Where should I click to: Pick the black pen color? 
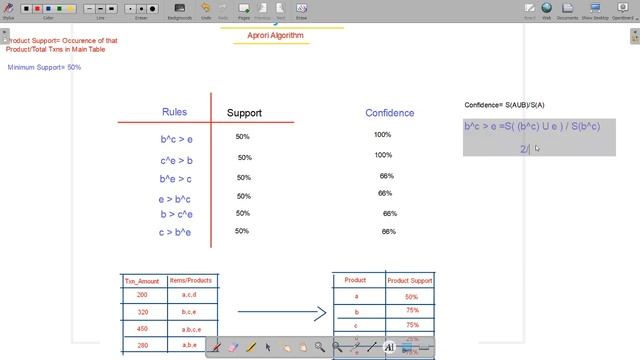click(26, 9)
